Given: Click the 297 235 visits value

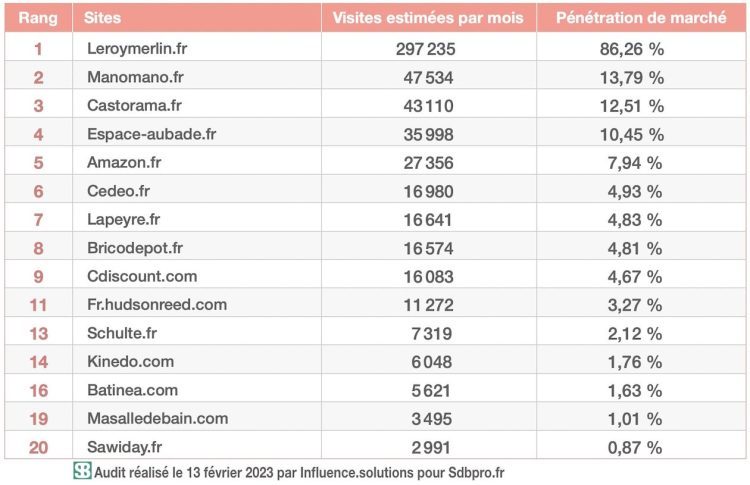Looking at the screenshot, I should point(429,48).
